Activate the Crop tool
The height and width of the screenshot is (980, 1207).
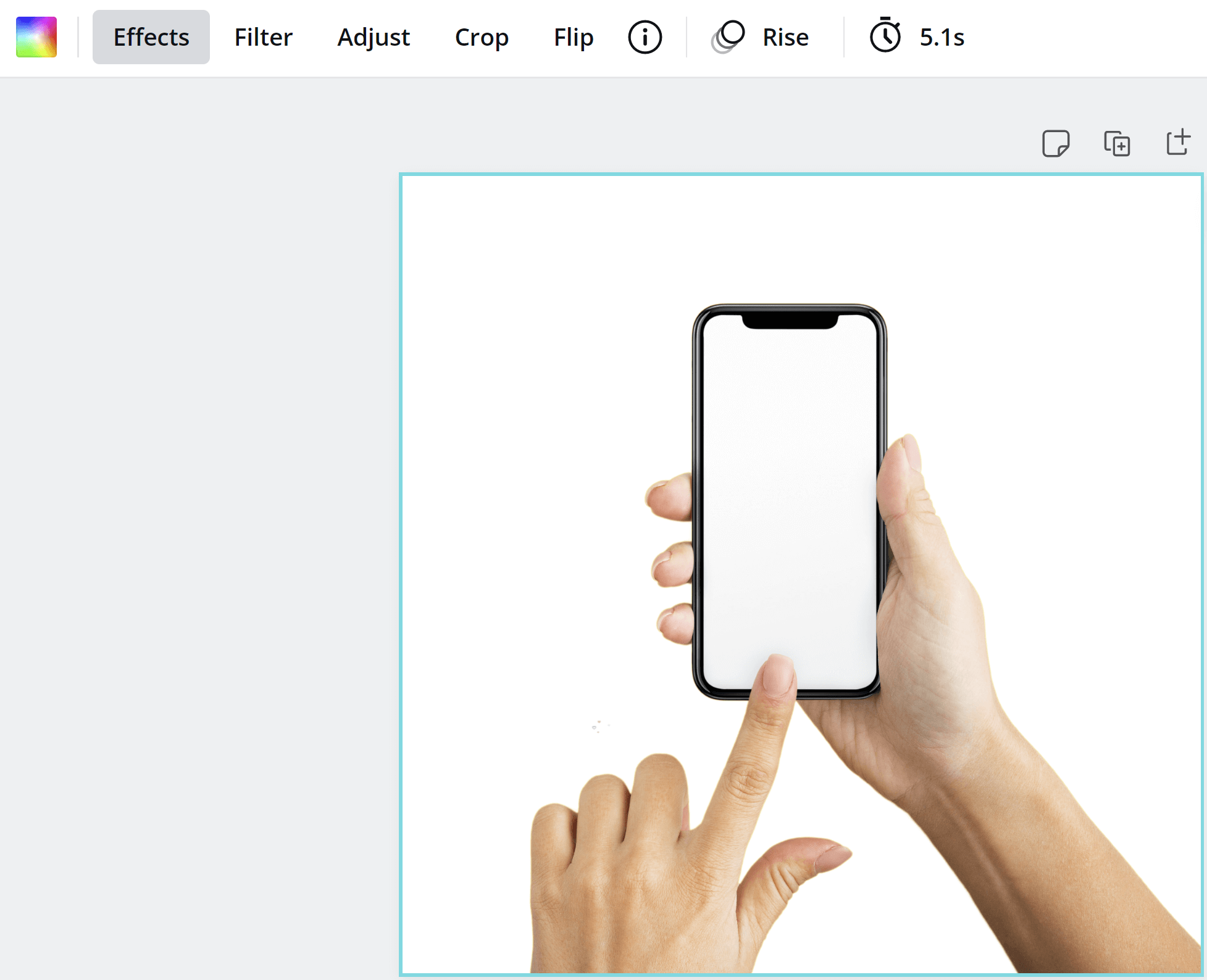[482, 37]
